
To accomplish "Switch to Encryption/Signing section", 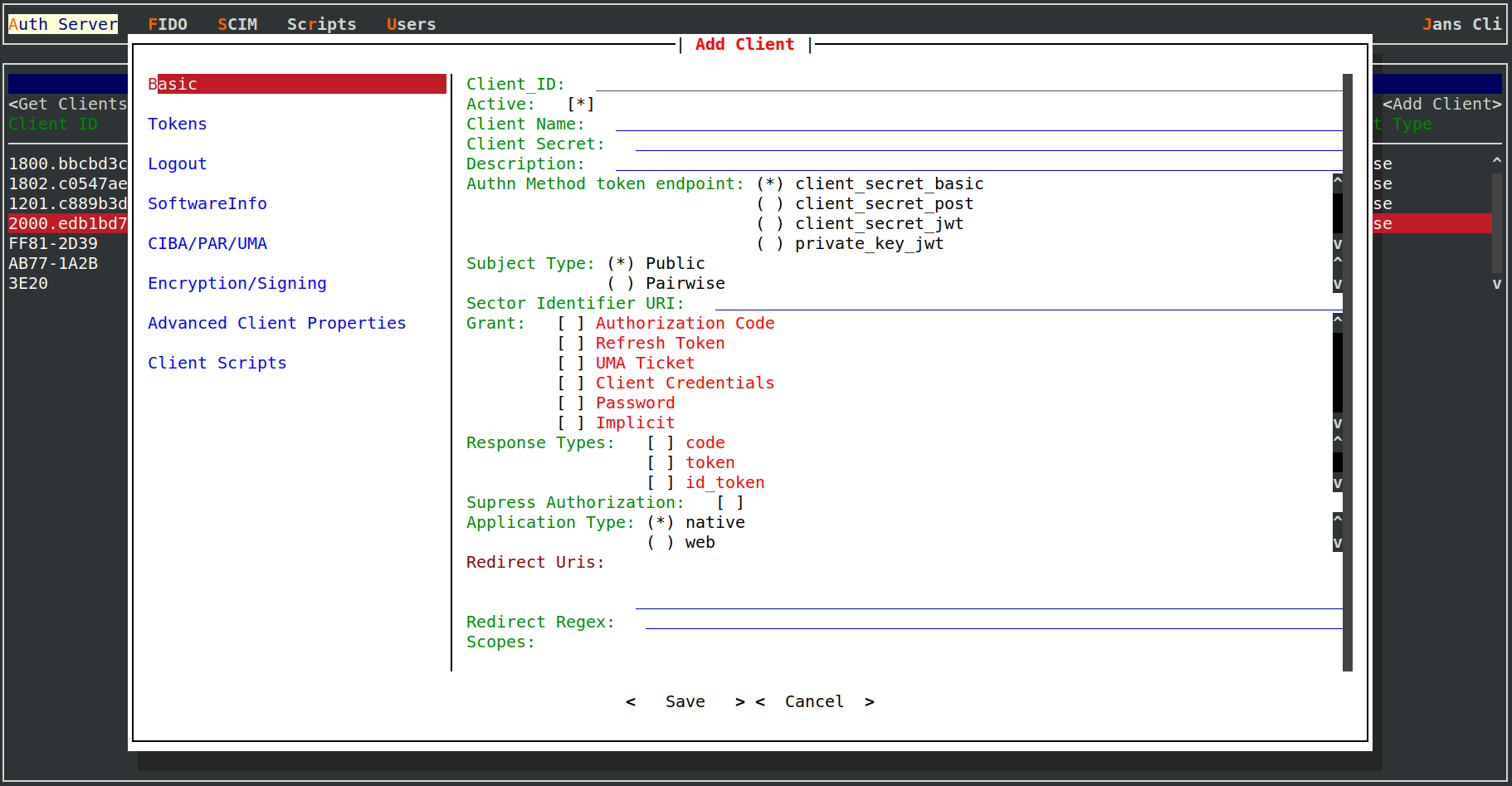I will point(237,283).
